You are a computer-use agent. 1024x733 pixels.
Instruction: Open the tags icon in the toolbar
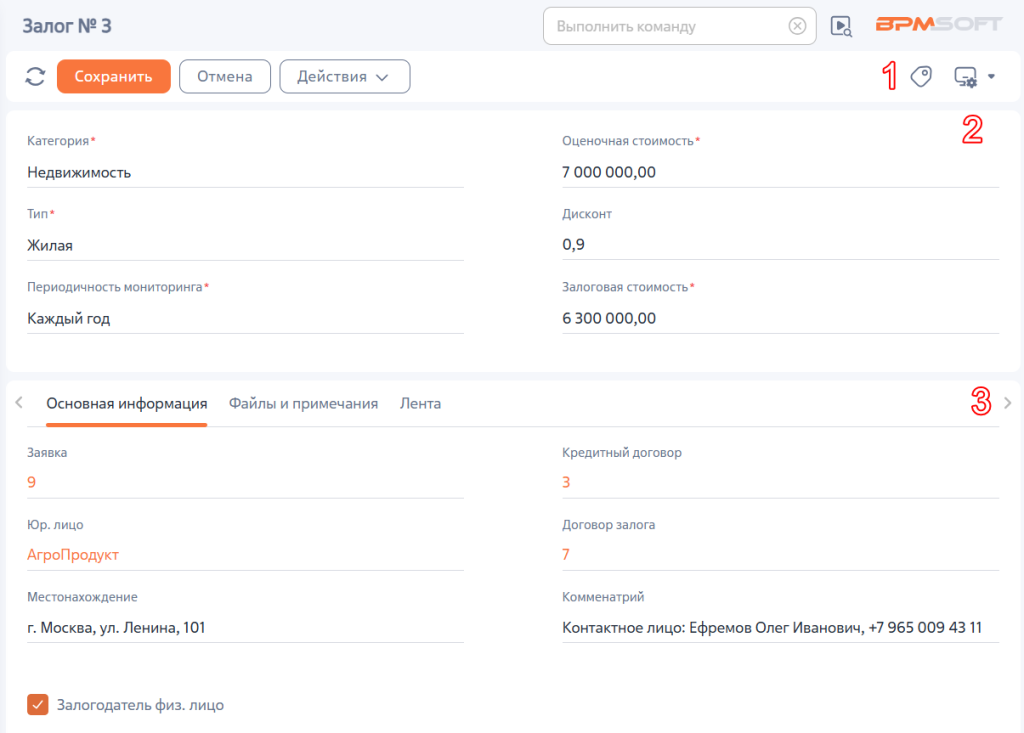tap(921, 76)
